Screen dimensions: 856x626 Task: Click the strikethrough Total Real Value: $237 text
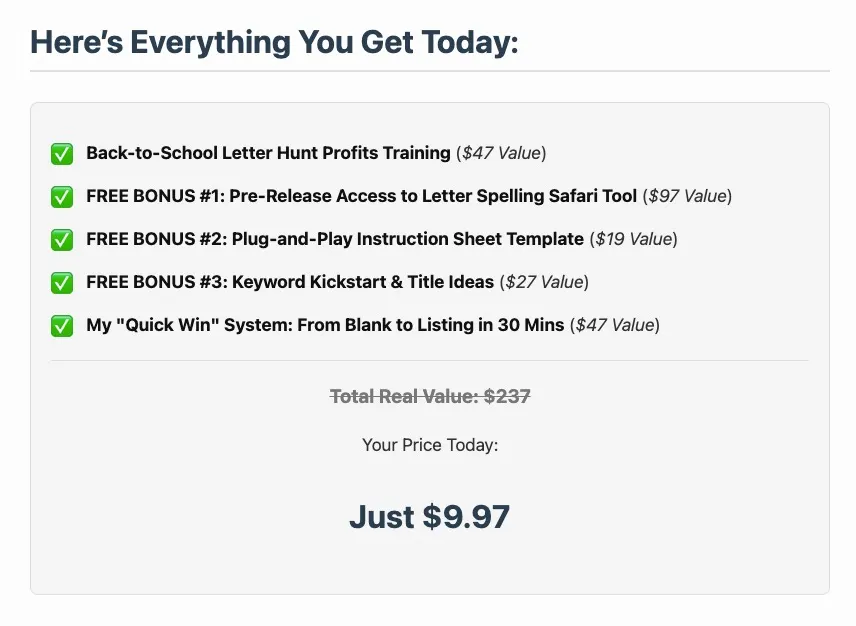(430, 396)
